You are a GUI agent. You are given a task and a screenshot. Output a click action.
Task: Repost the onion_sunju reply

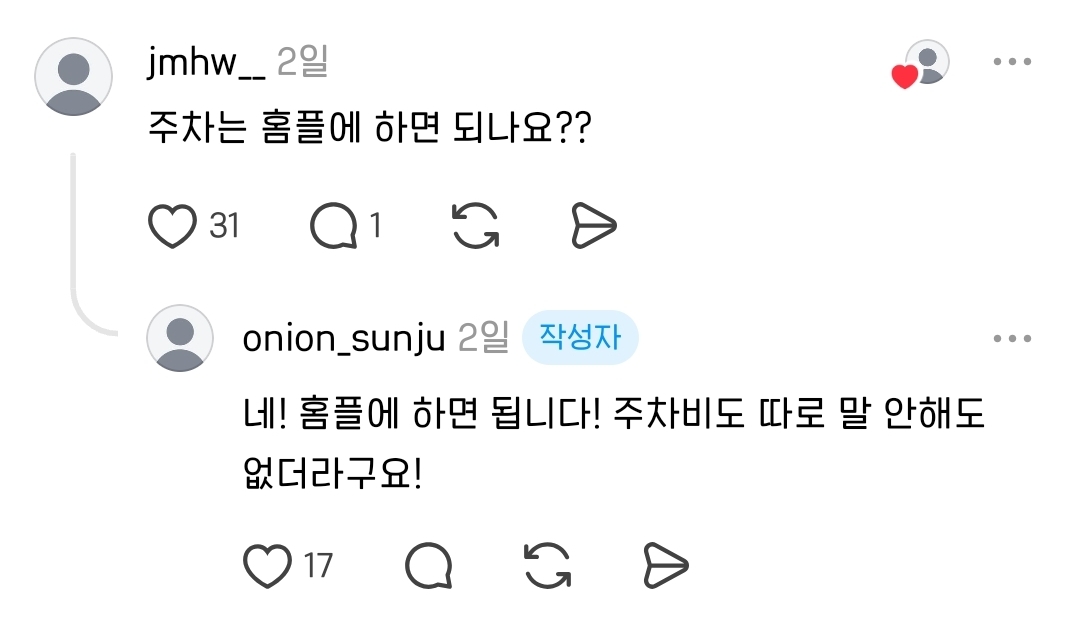point(548,566)
